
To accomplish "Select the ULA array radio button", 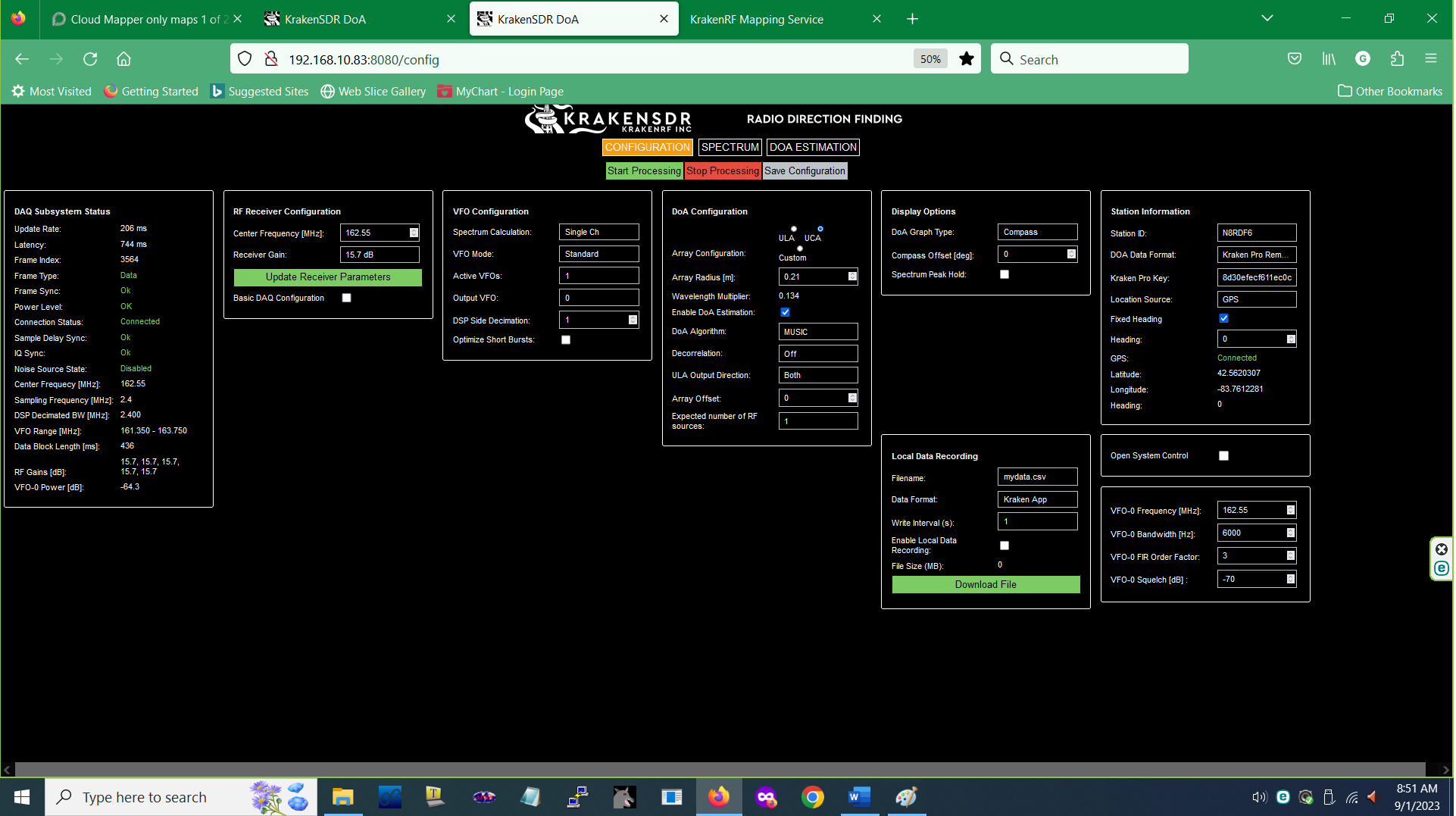I will [794, 229].
